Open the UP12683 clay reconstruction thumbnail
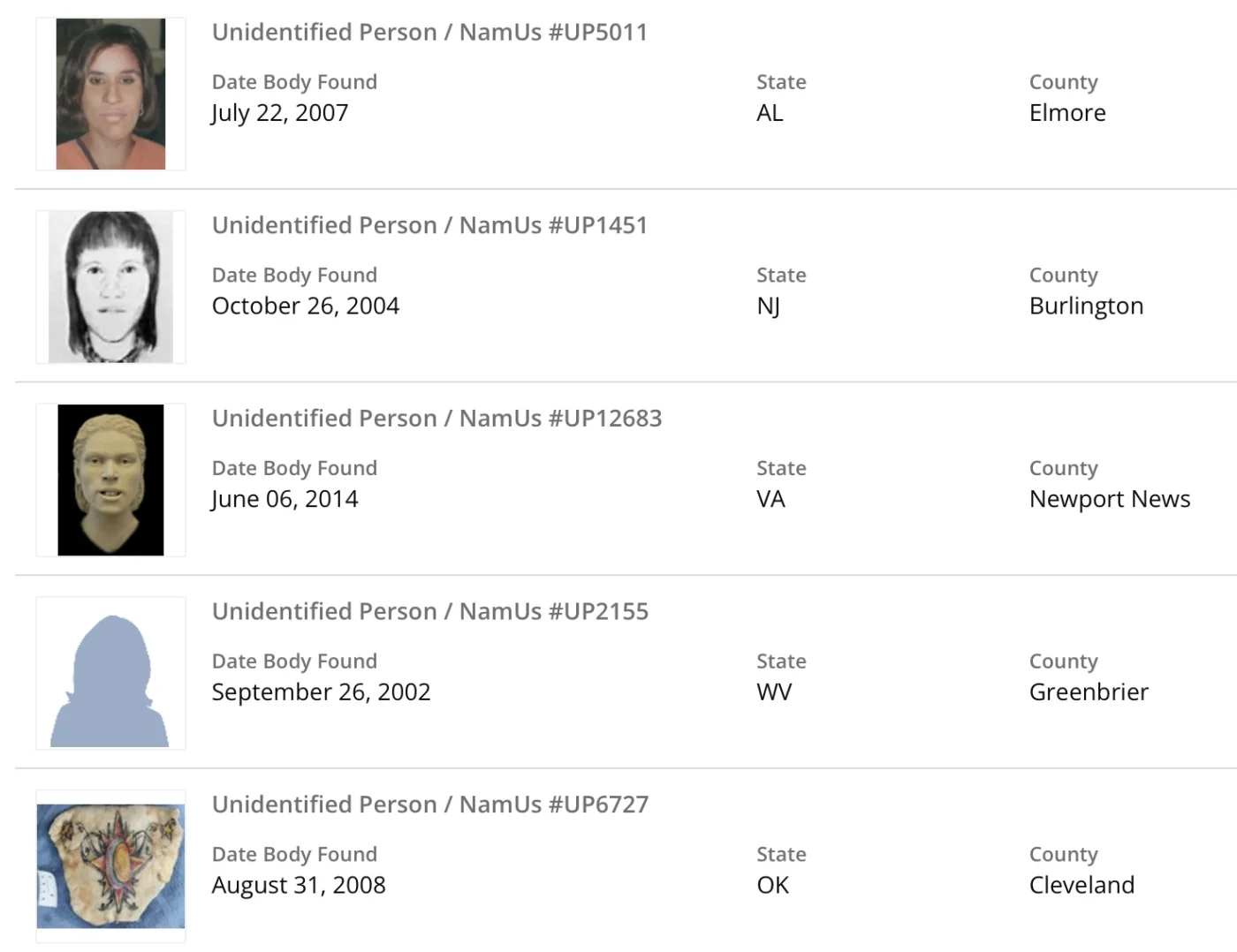1237x952 pixels. 110,480
